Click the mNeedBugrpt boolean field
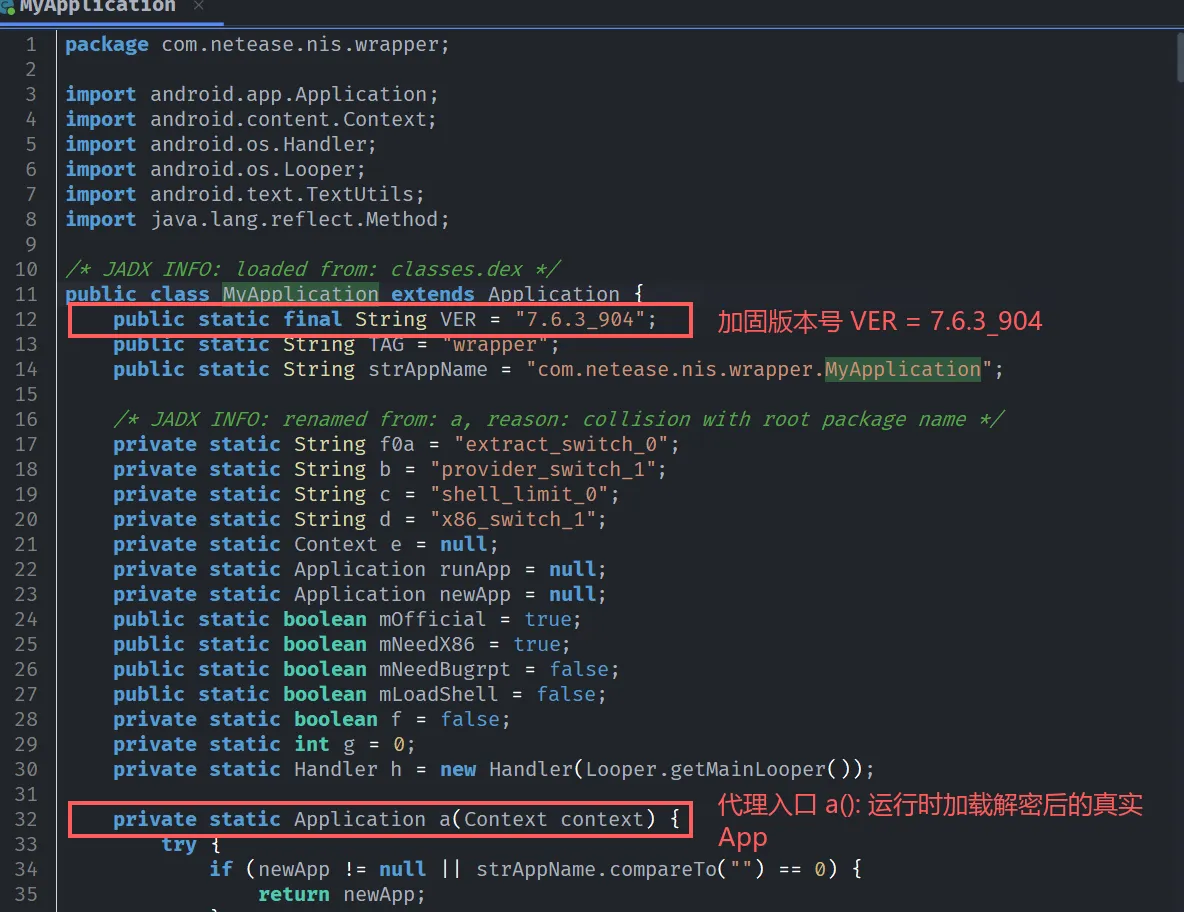 (444, 669)
